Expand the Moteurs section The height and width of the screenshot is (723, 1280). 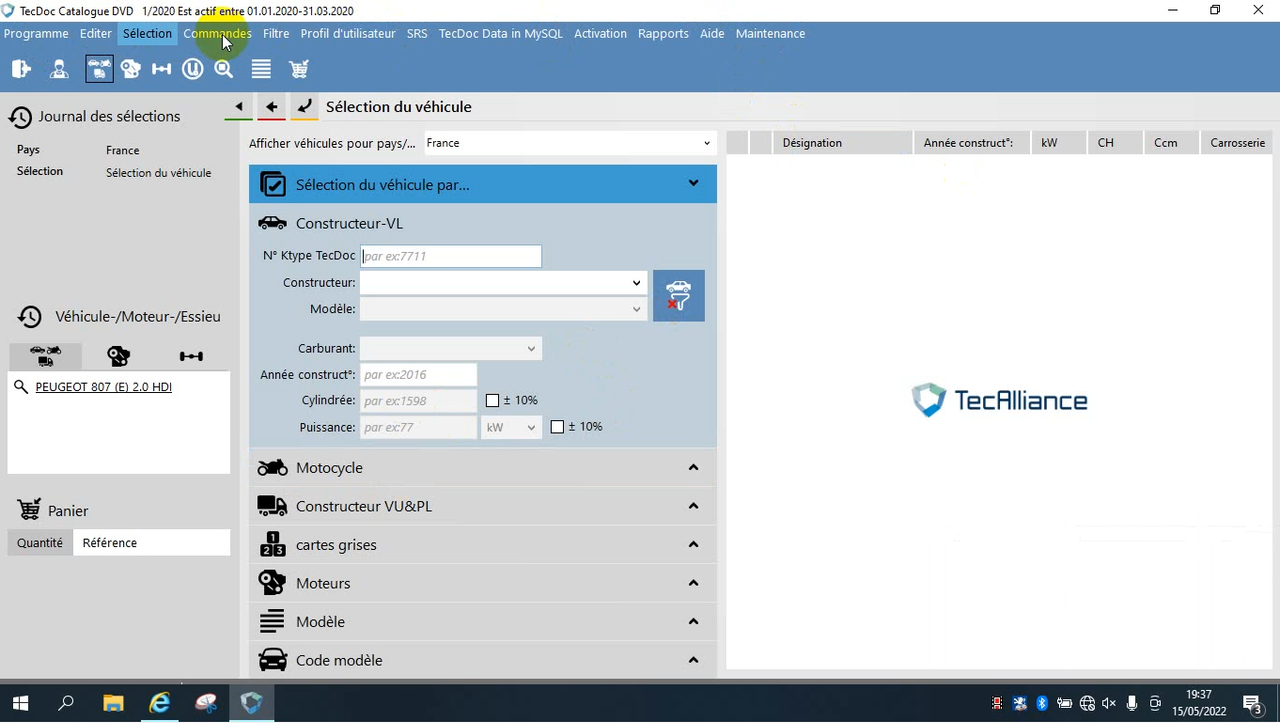483,583
